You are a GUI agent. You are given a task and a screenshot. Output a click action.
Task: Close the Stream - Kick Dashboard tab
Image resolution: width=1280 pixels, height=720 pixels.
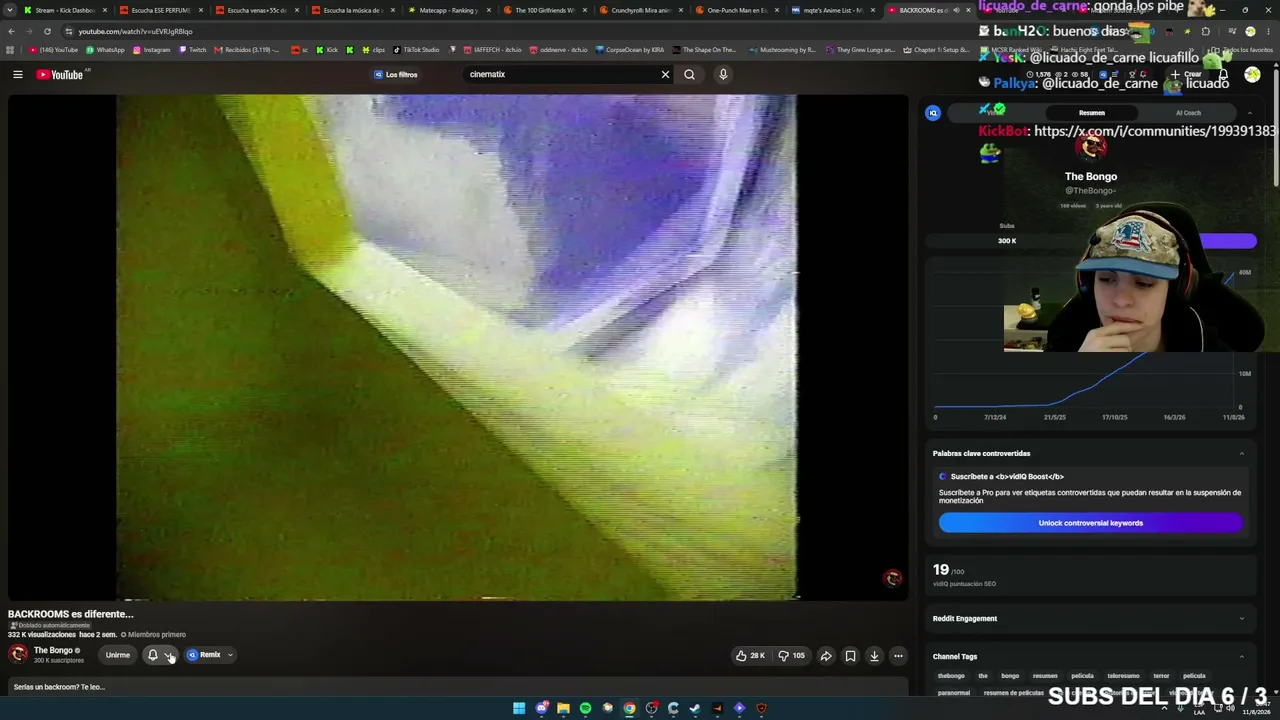pyautogui.click(x=104, y=10)
